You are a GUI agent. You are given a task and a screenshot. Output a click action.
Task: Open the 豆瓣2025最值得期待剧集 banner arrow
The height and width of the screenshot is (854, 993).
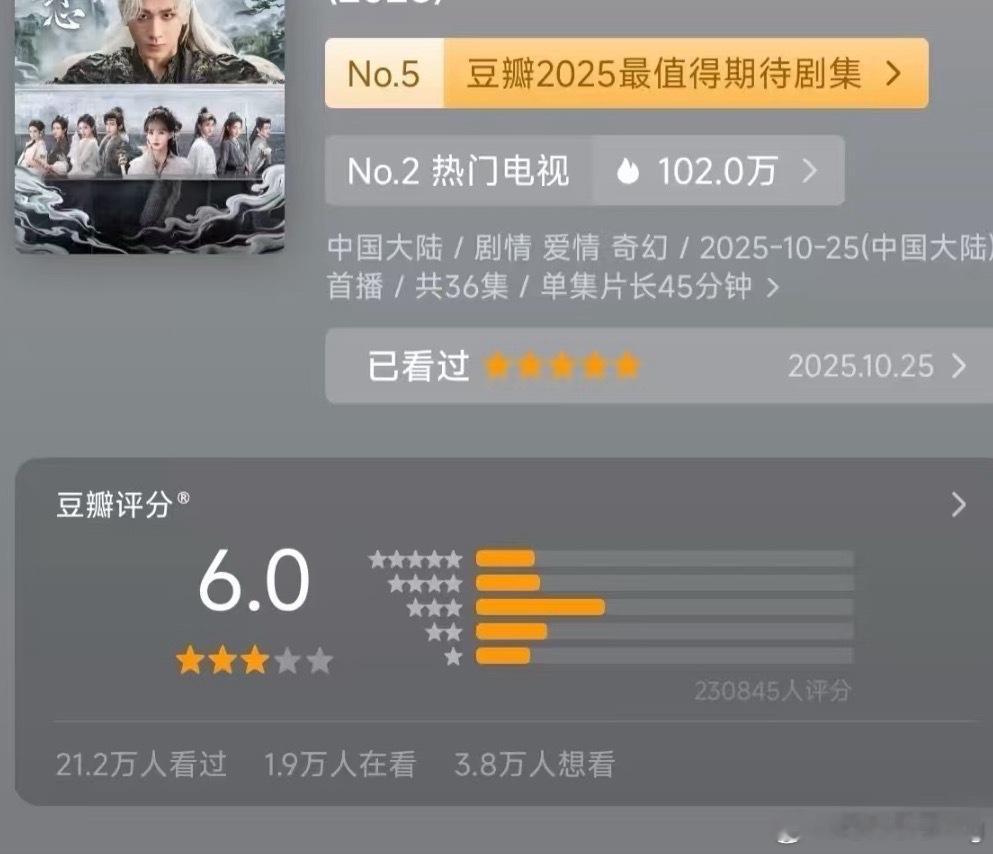coord(894,73)
